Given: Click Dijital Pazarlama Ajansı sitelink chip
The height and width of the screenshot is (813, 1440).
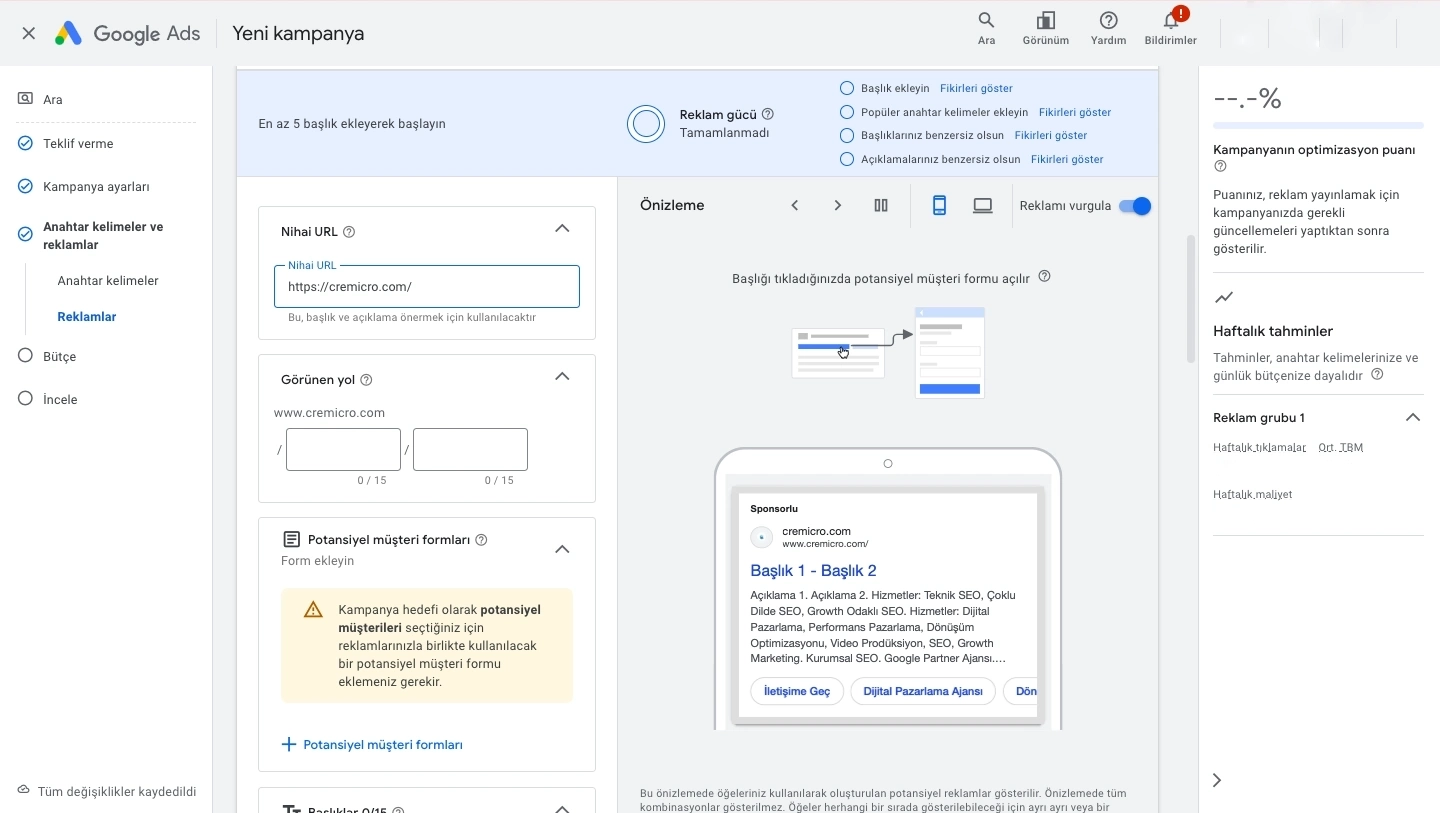Looking at the screenshot, I should click(923, 691).
